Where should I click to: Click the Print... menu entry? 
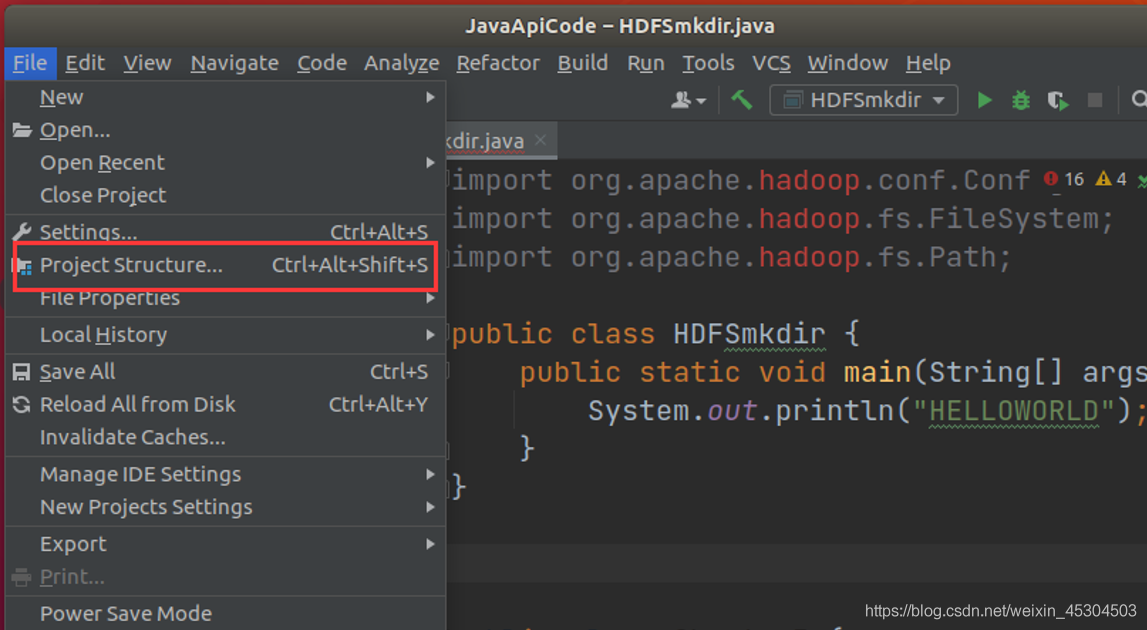[225, 577]
